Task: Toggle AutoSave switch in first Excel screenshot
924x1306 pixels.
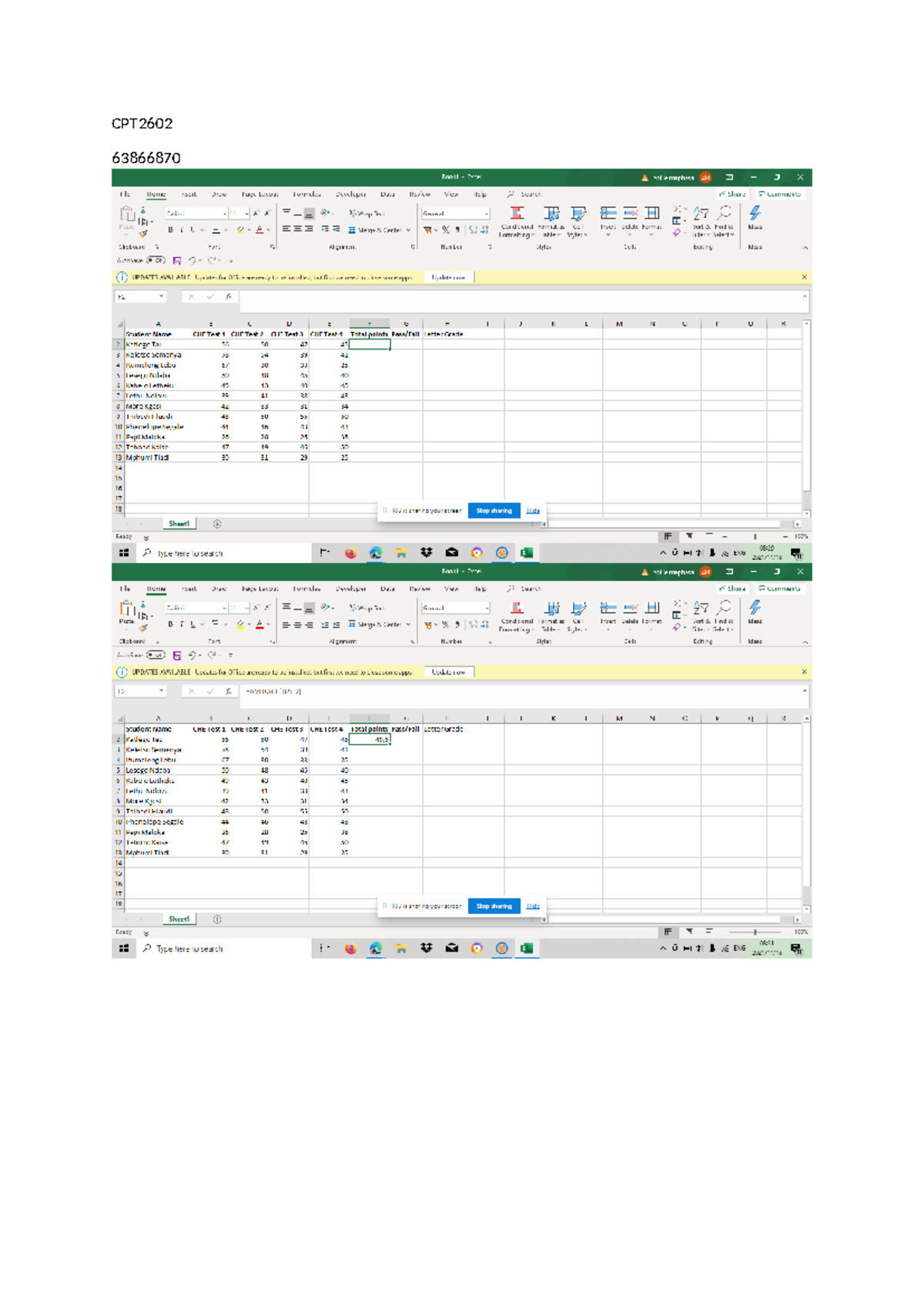Action: coord(156,260)
